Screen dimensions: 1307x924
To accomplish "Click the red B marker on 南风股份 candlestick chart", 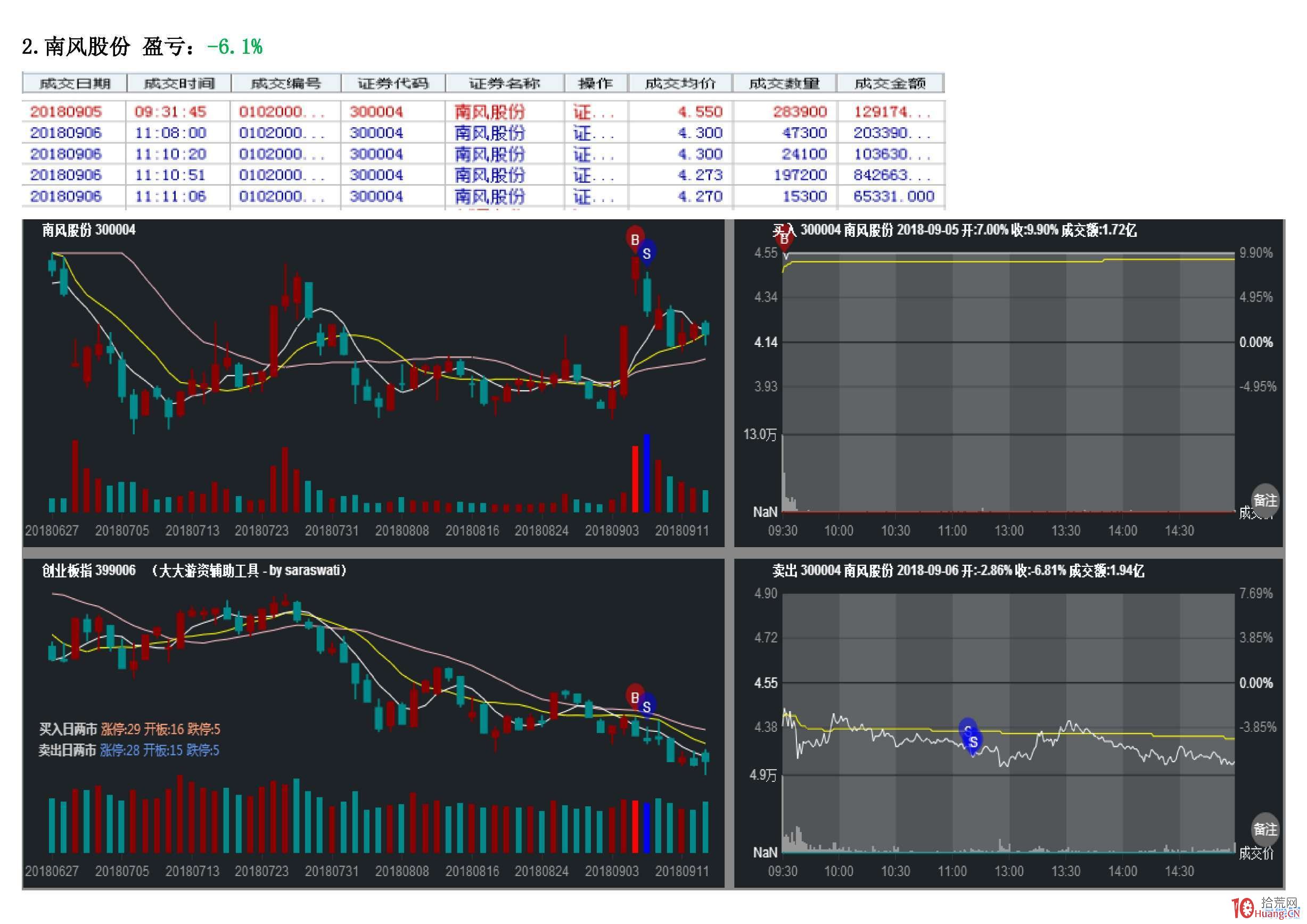I will [x=635, y=239].
